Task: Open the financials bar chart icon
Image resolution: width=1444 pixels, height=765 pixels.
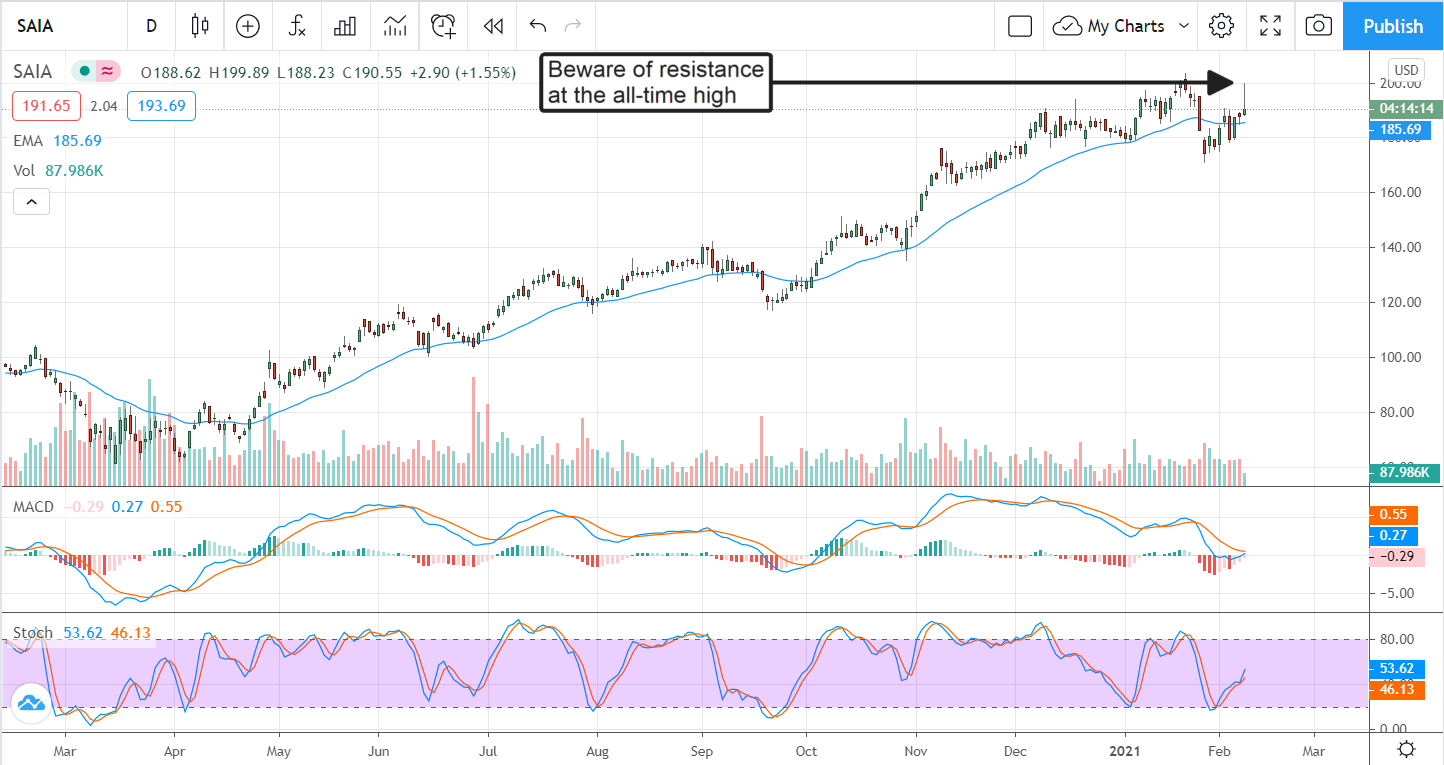Action: pyautogui.click(x=345, y=26)
